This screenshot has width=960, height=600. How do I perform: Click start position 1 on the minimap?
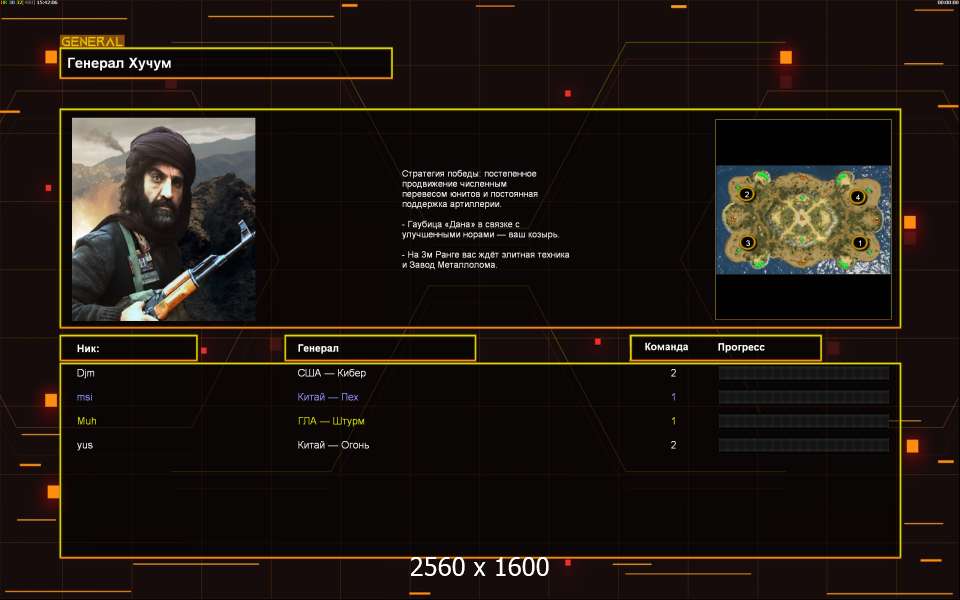pos(857,242)
